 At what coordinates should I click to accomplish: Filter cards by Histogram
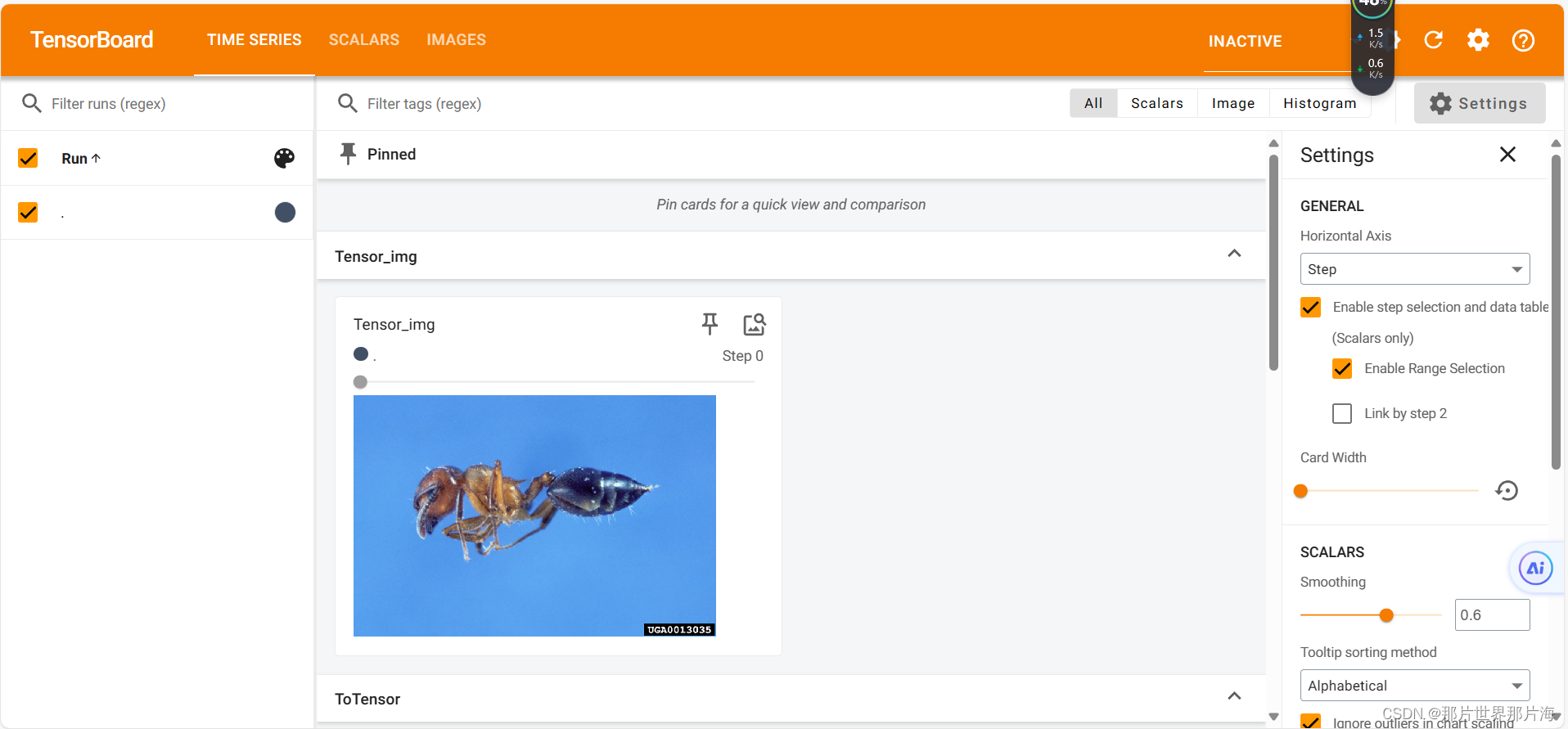[x=1319, y=103]
